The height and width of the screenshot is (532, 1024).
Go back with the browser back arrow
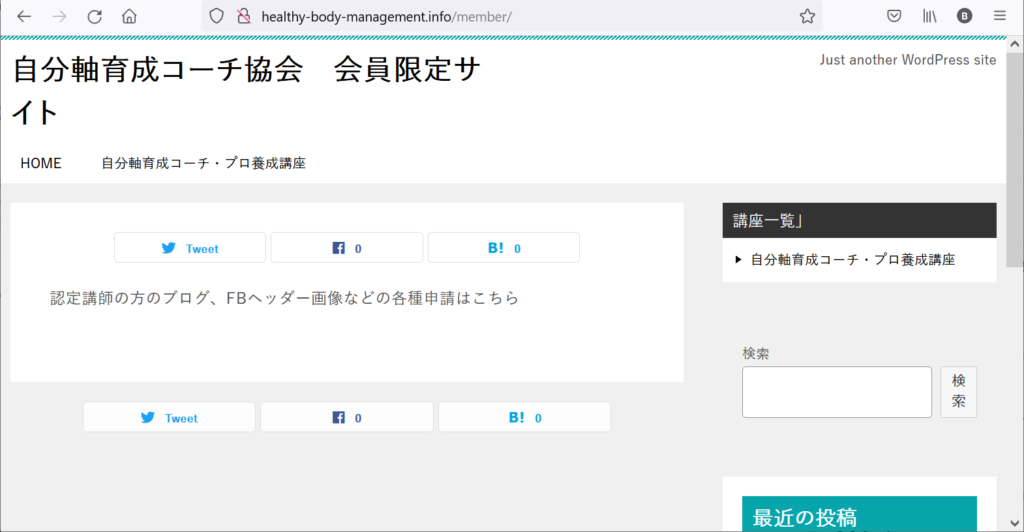point(24,16)
